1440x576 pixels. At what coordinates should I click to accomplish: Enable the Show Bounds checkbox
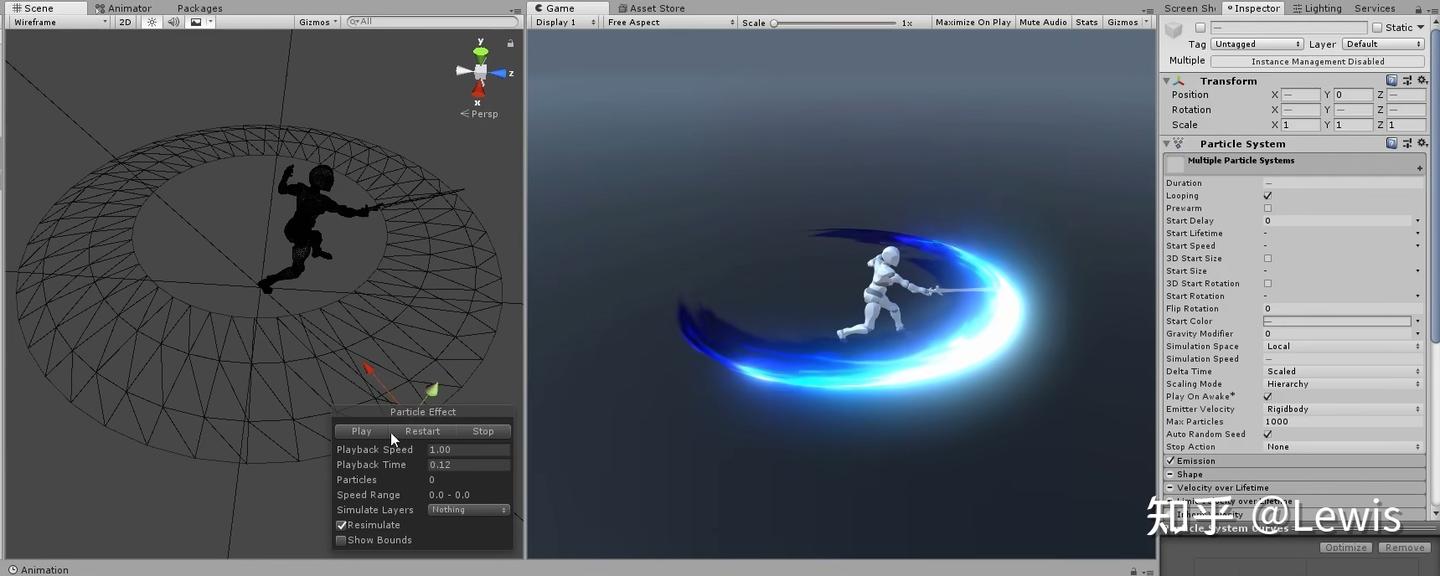(x=341, y=540)
